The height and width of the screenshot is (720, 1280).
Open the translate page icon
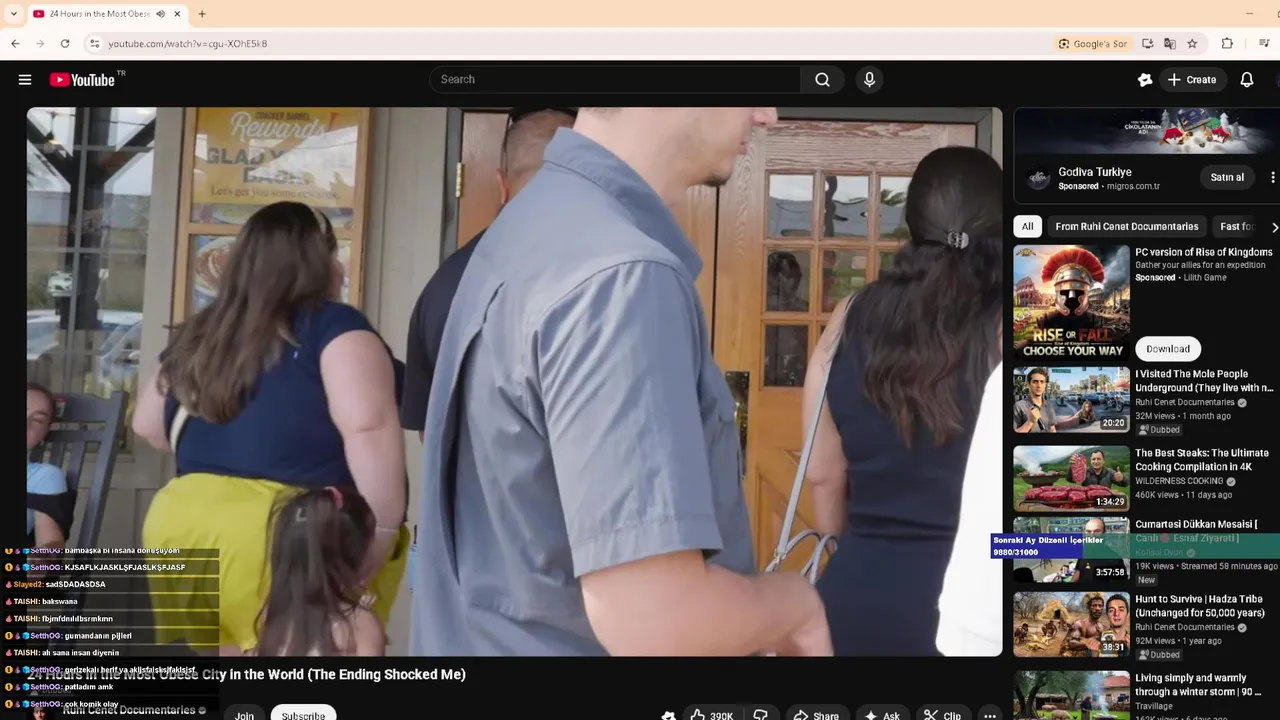click(1170, 43)
